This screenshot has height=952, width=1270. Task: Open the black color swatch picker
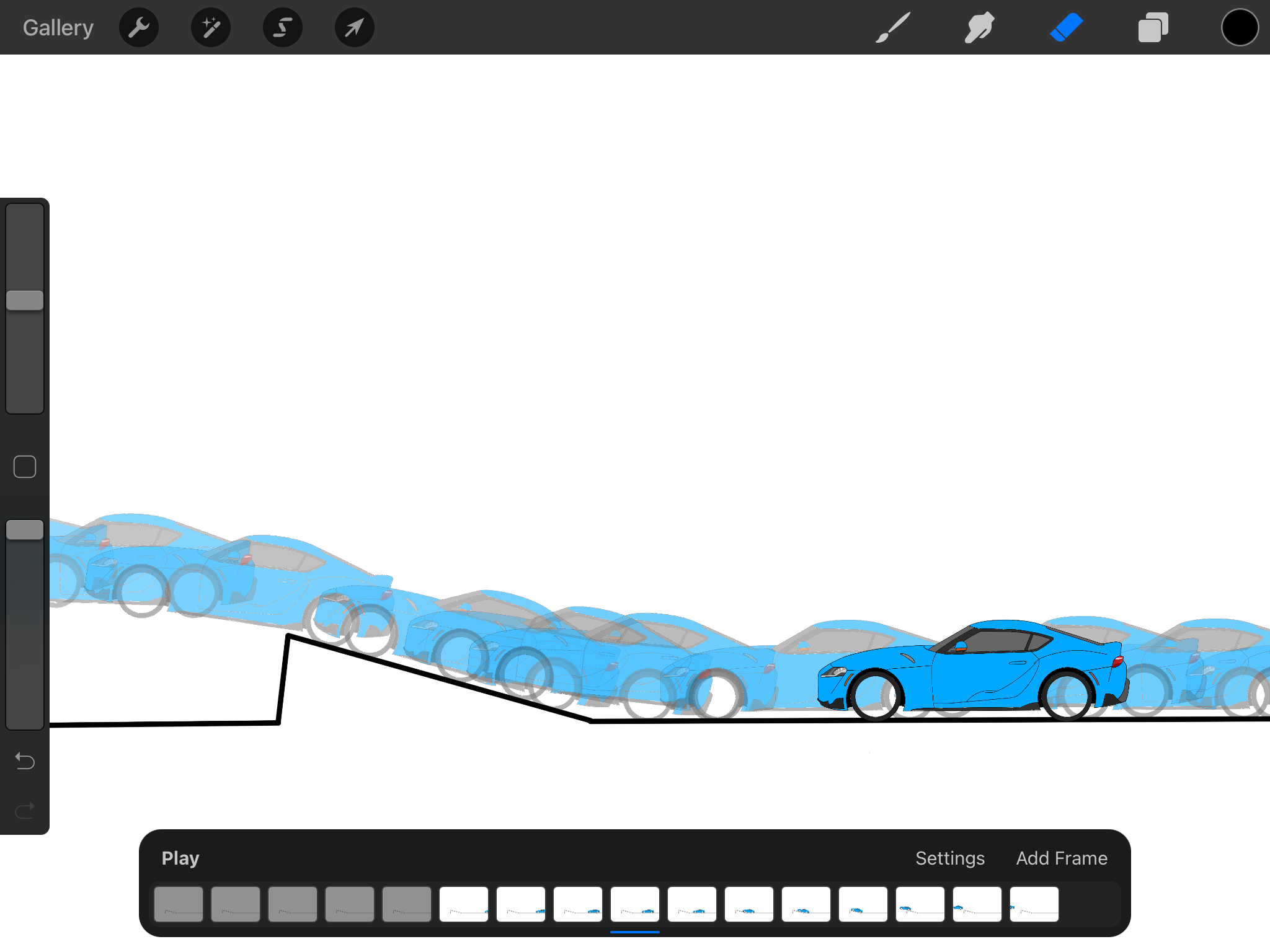tap(1240, 27)
